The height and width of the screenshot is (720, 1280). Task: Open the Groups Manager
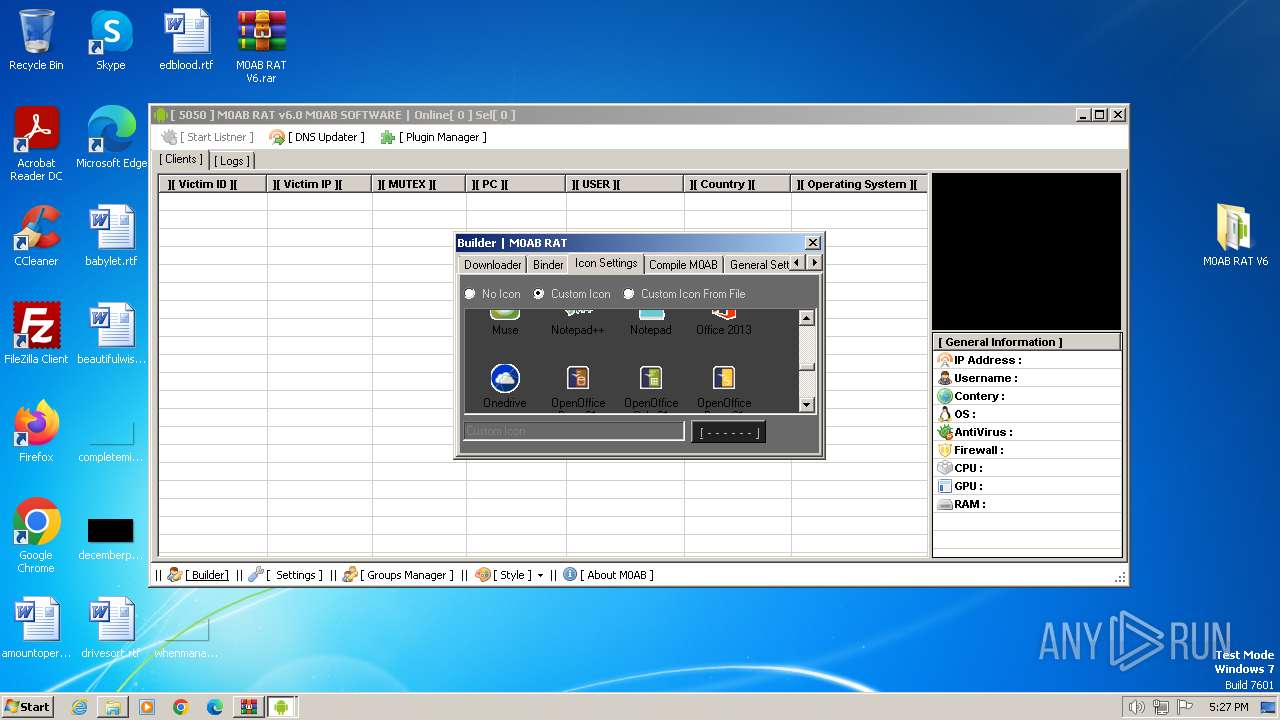(x=399, y=575)
